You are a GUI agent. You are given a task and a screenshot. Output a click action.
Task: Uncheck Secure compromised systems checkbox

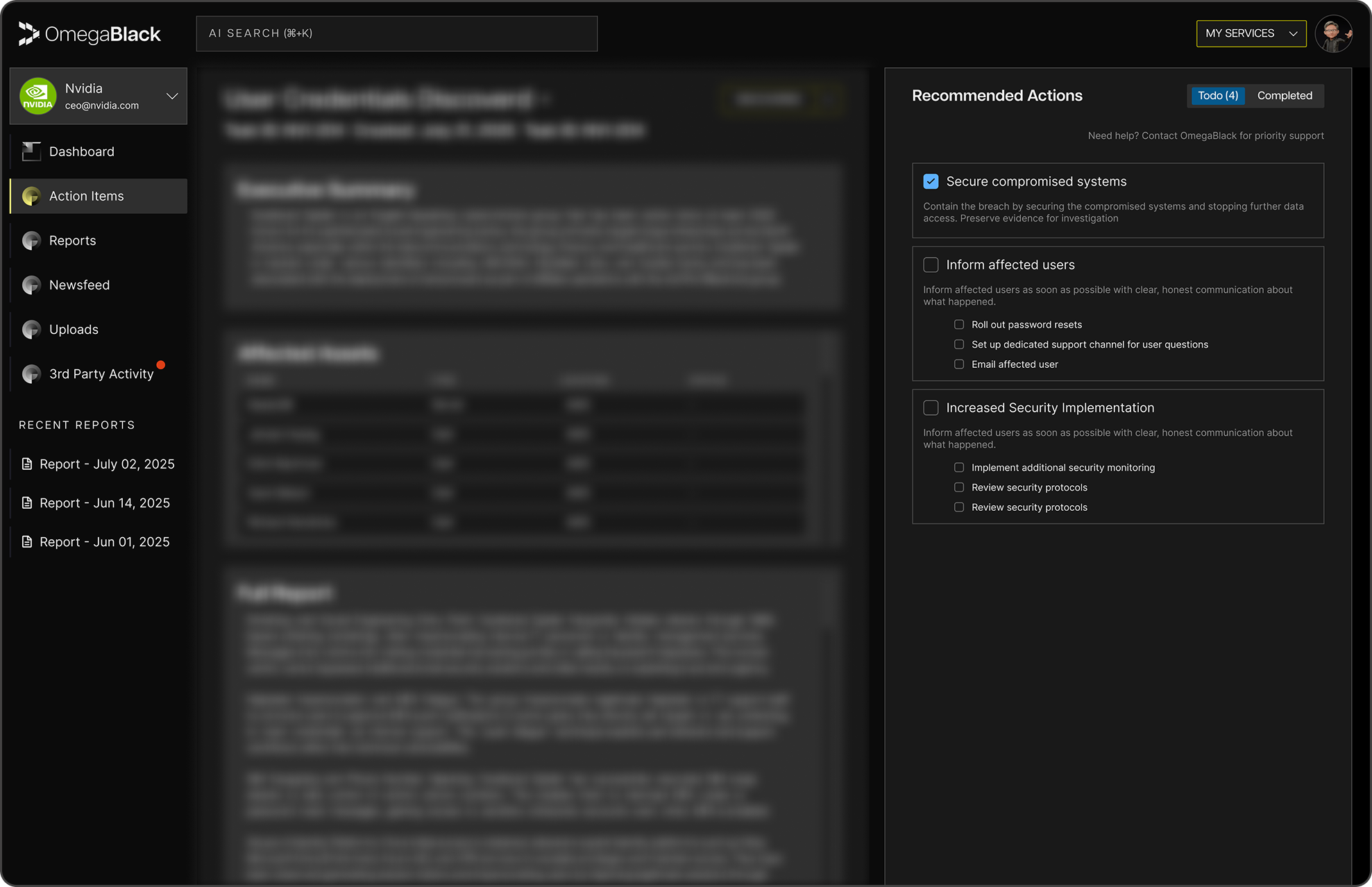[x=931, y=182]
